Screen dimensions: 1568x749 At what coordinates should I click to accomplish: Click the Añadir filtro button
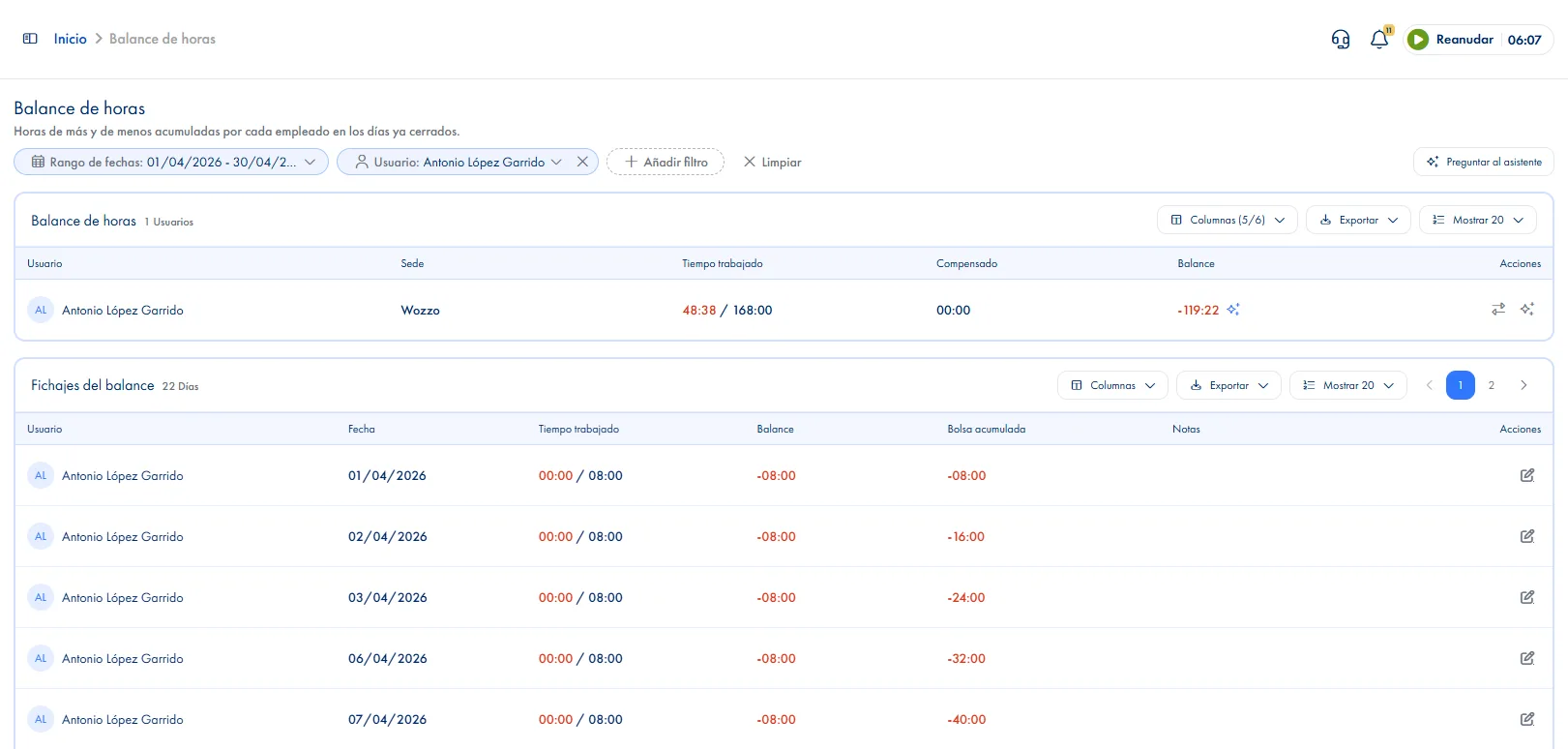tap(666, 162)
